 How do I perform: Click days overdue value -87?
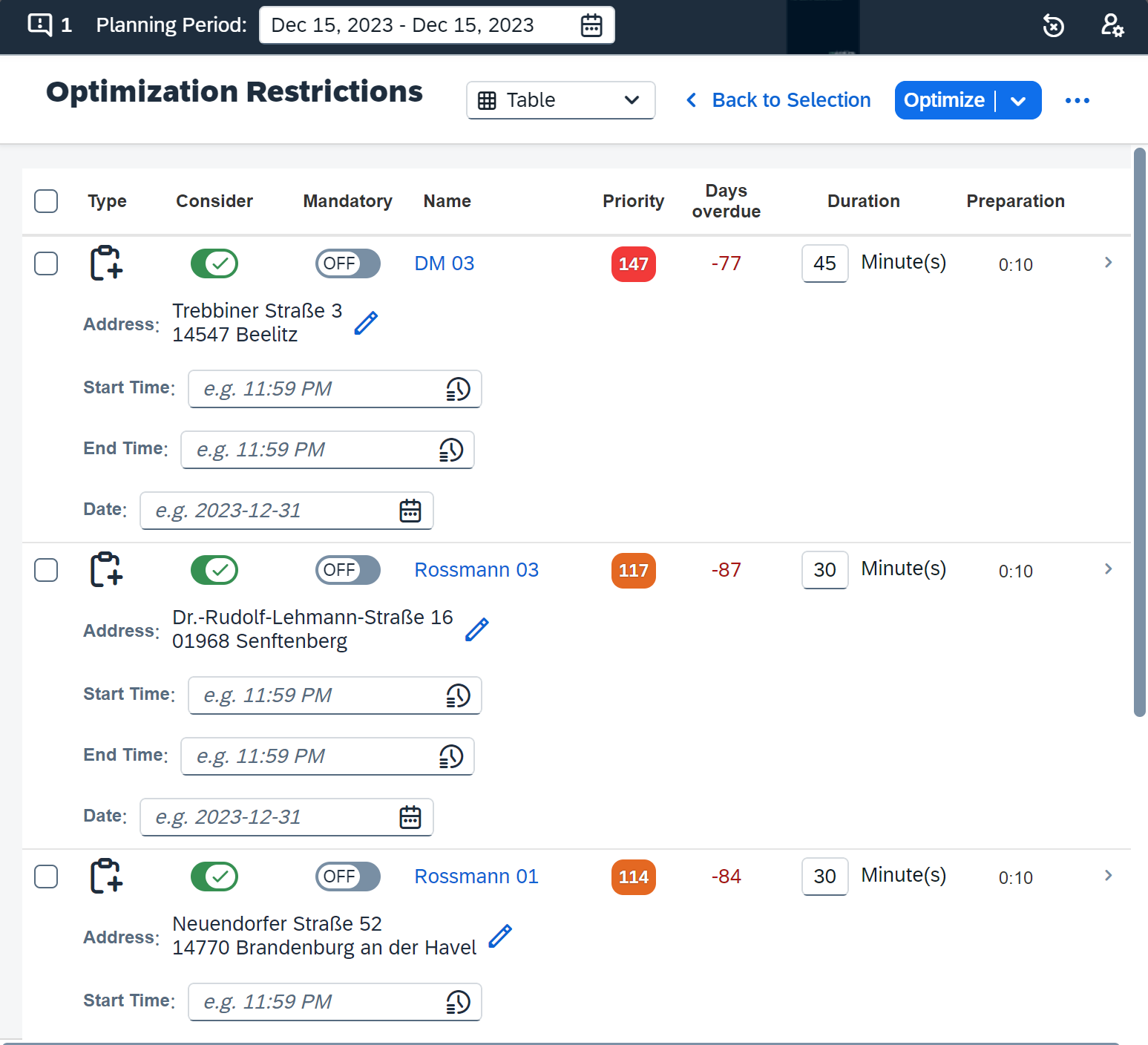point(726,570)
